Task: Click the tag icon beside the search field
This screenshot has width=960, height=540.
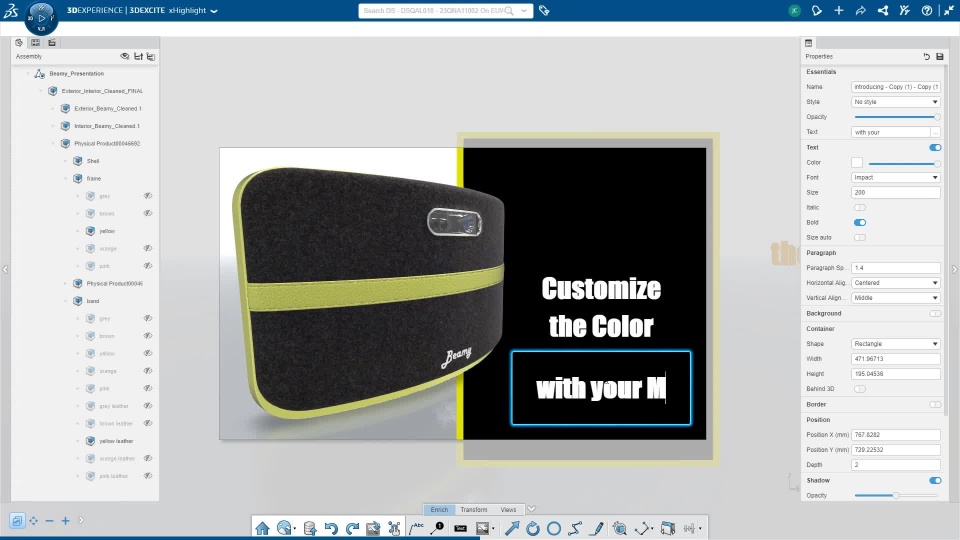Action: click(544, 10)
